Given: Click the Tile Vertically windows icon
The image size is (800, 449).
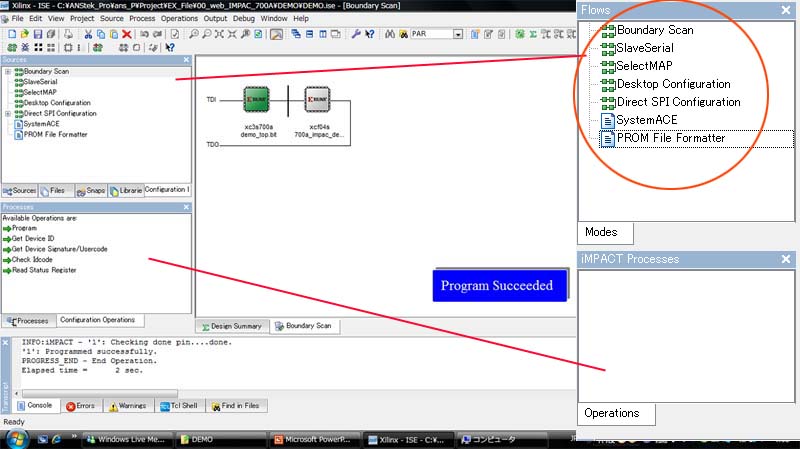Looking at the screenshot, I should tap(323, 34).
